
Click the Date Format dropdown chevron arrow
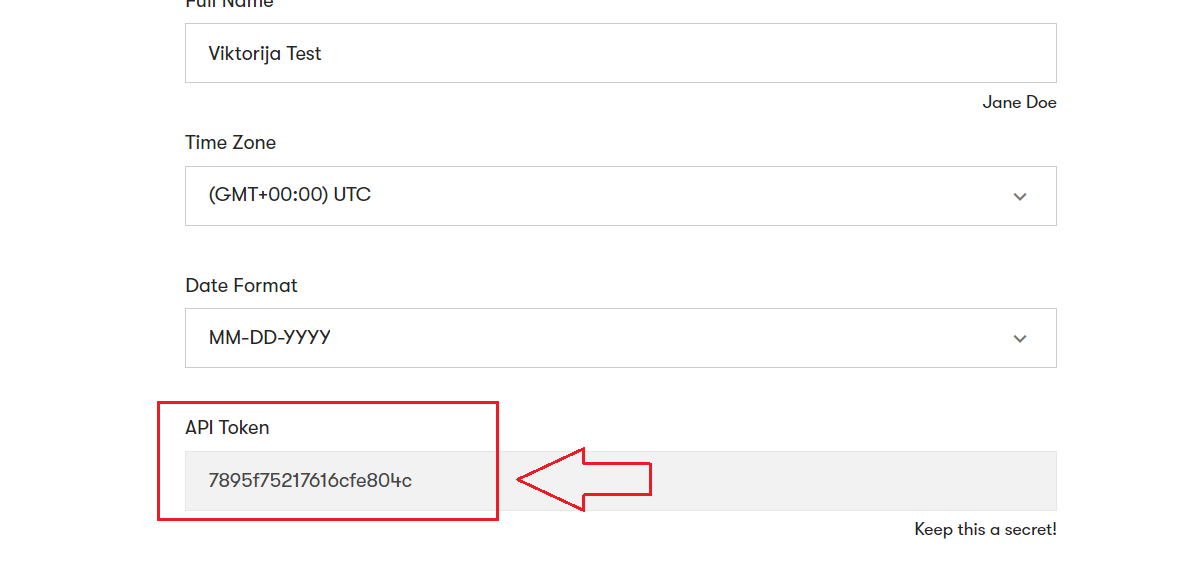pos(1019,338)
